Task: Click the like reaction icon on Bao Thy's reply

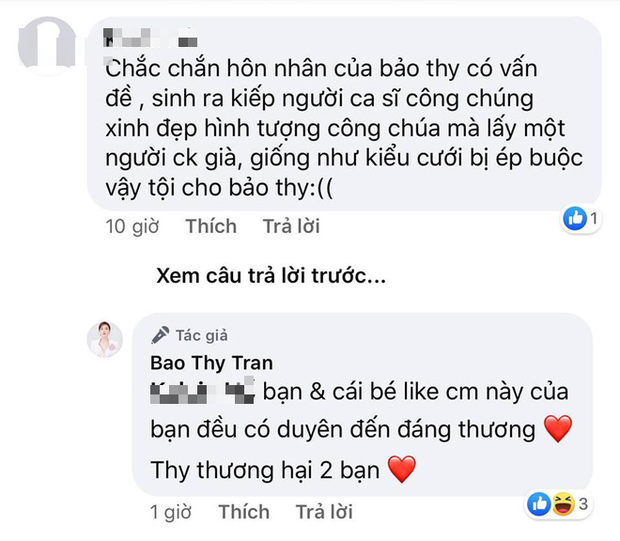Action: pyautogui.click(x=540, y=505)
